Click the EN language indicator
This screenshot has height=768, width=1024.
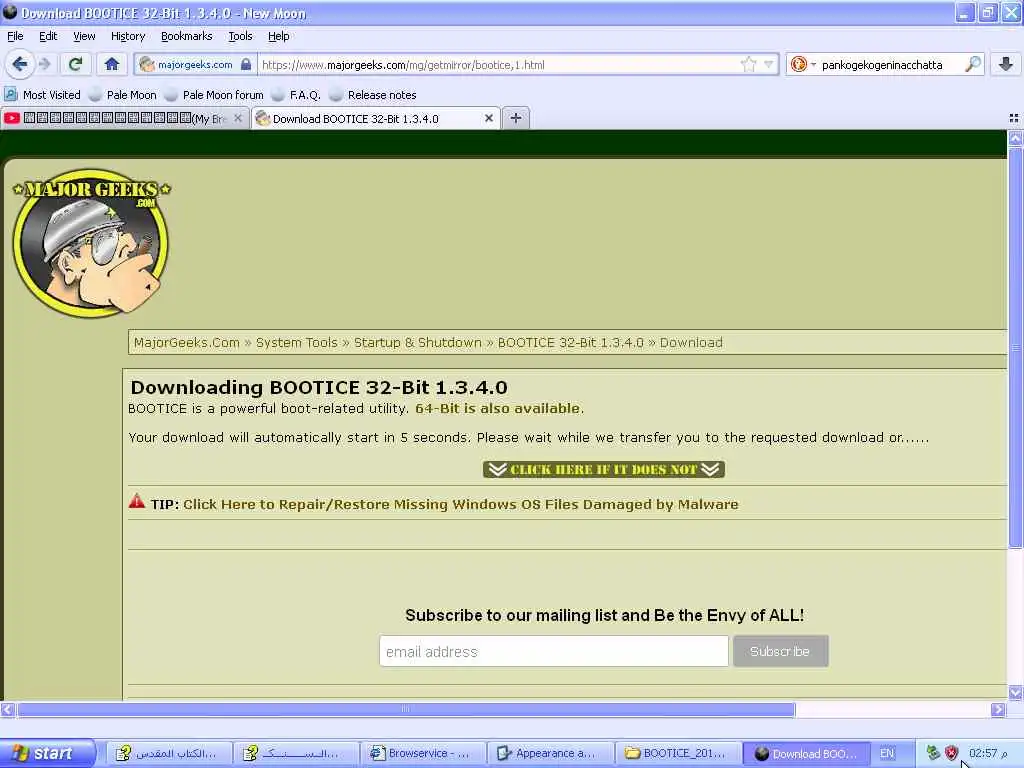(887, 753)
